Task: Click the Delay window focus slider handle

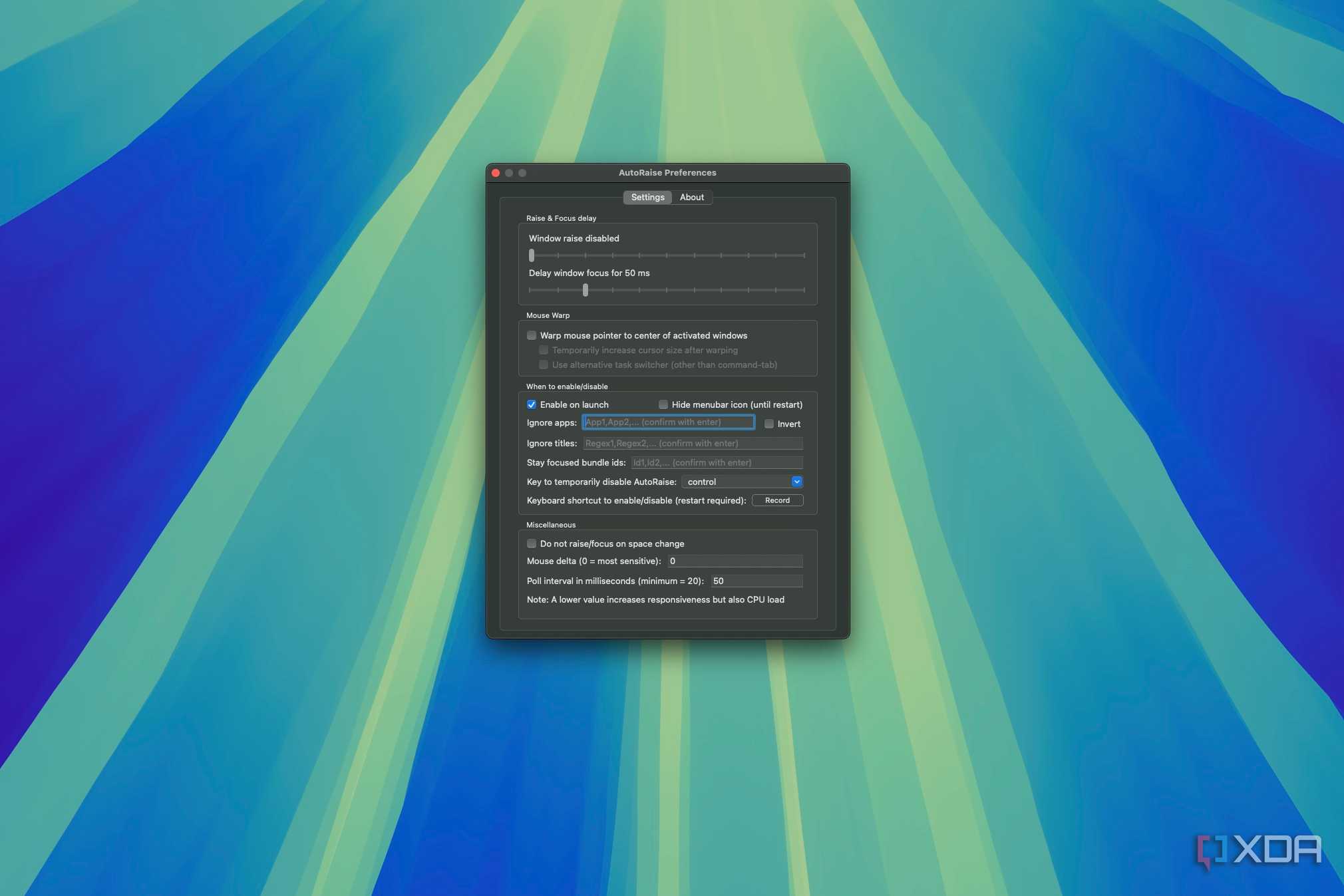Action: point(586,290)
